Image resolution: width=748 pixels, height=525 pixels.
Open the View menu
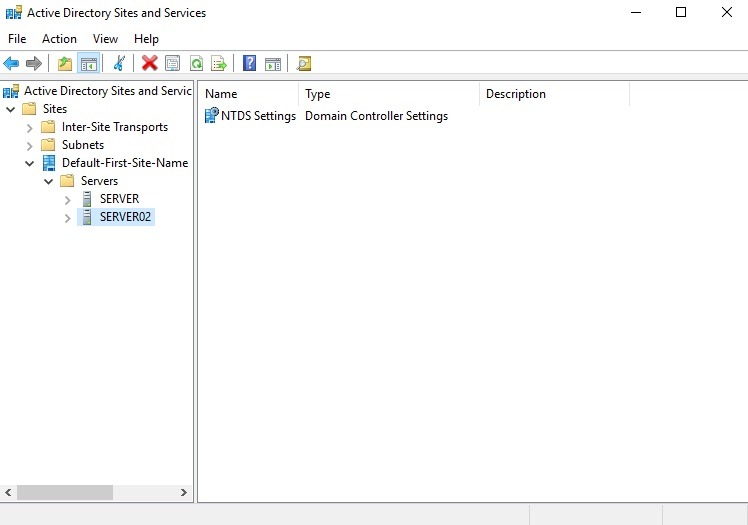click(105, 39)
